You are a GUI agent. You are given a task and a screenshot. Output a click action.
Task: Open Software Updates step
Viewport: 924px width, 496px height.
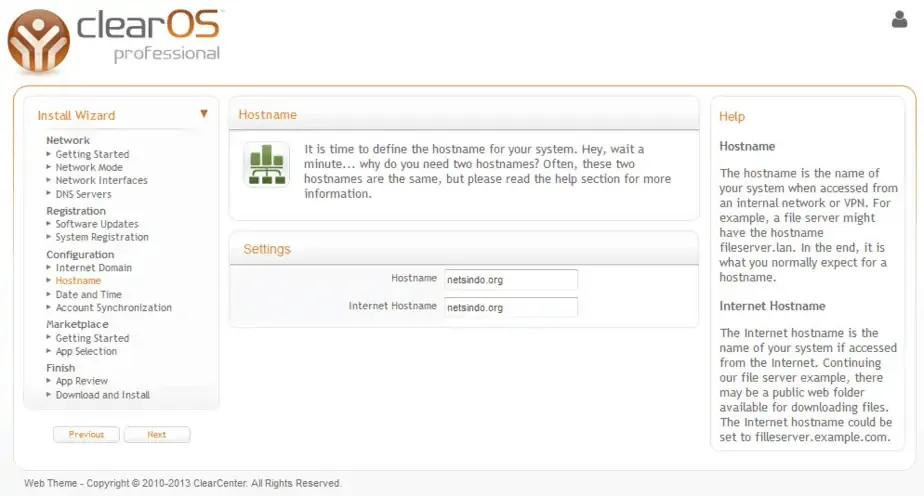(97, 224)
